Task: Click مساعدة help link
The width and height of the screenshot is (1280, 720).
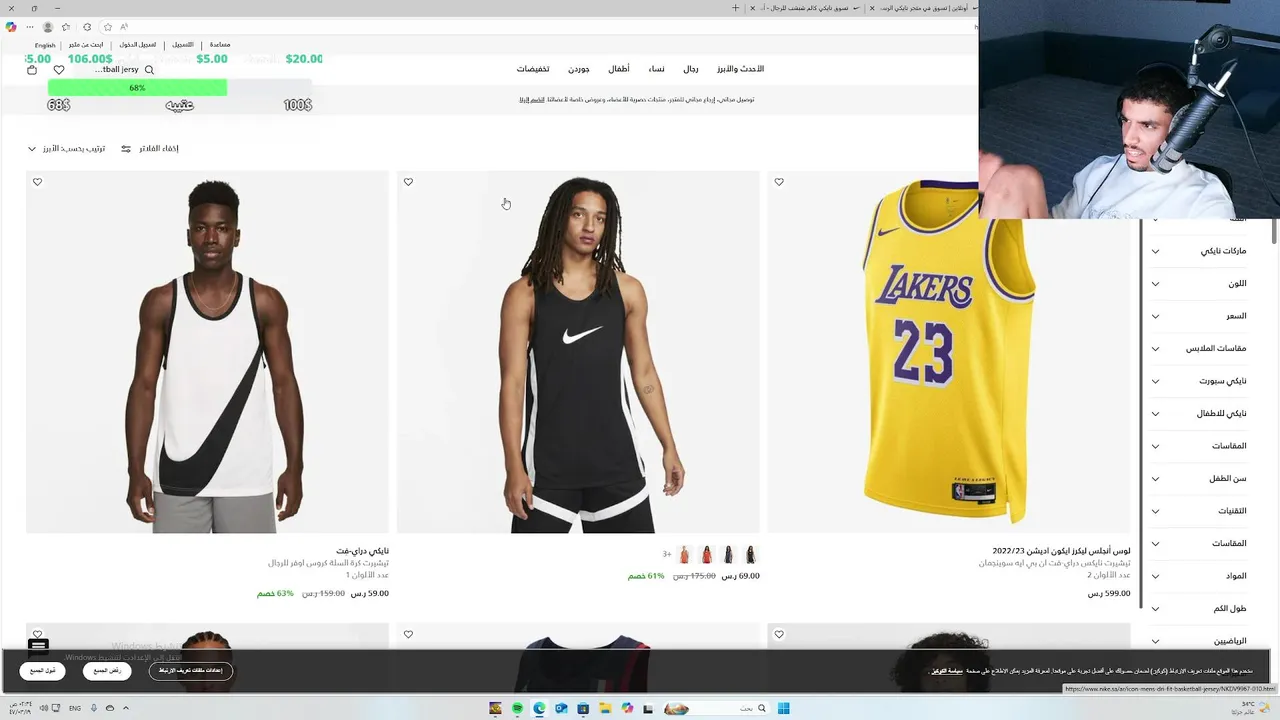Action: click(x=220, y=45)
